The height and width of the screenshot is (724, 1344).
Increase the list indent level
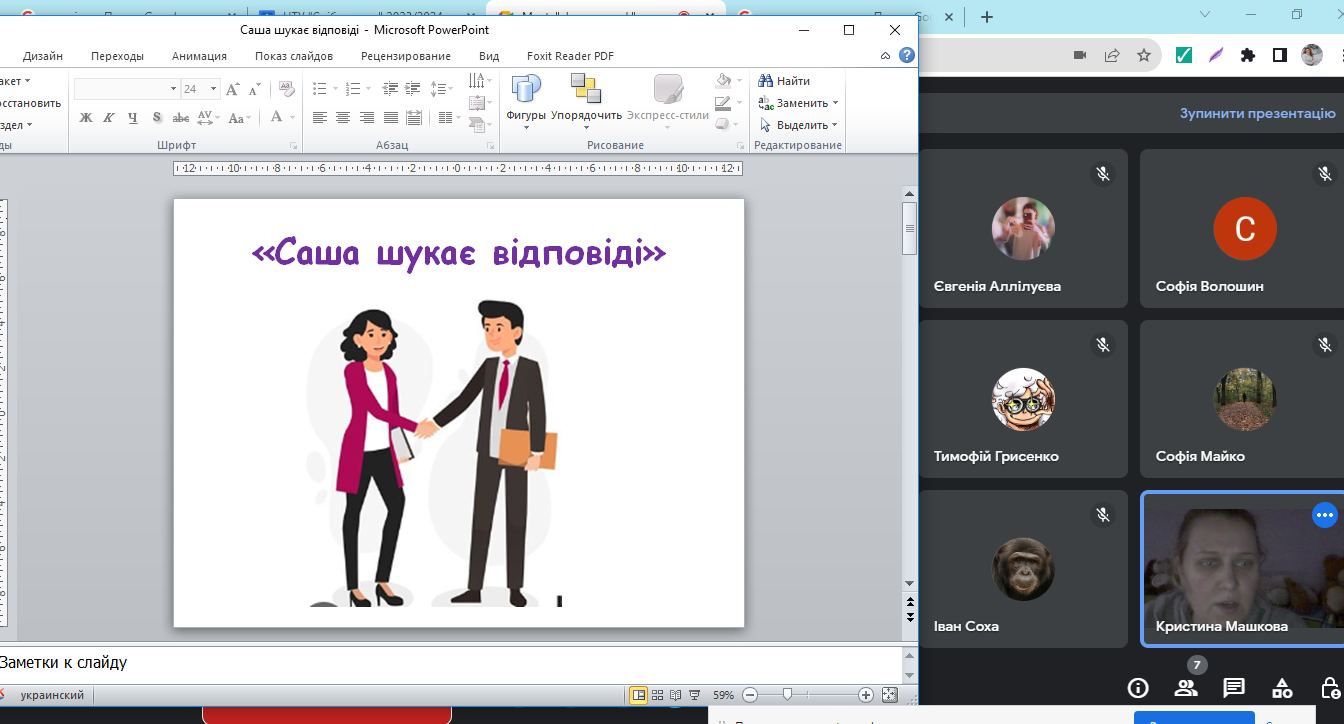pyautogui.click(x=414, y=89)
